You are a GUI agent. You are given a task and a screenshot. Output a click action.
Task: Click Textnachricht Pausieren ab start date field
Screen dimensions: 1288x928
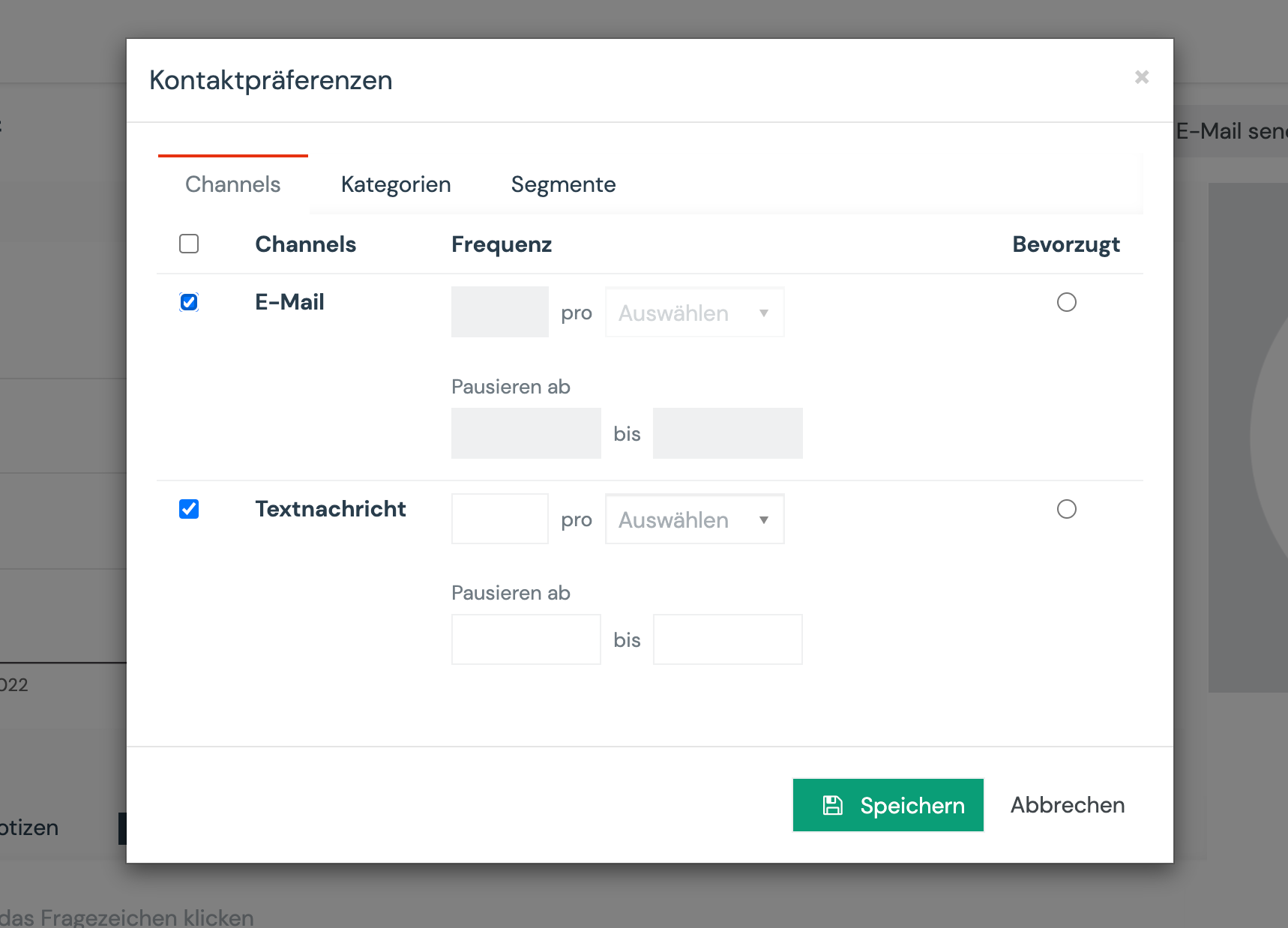pyautogui.click(x=526, y=639)
